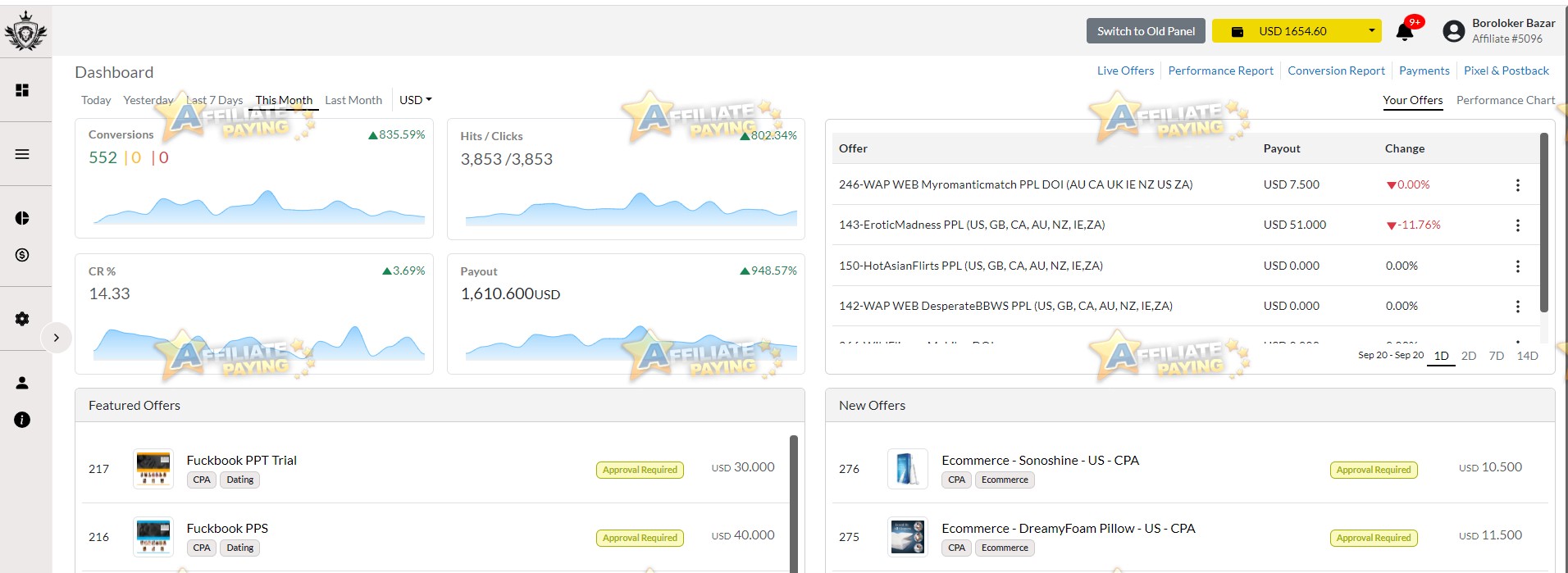Open the info circle sidebar icon
The height and width of the screenshot is (573, 1568).
coord(22,420)
